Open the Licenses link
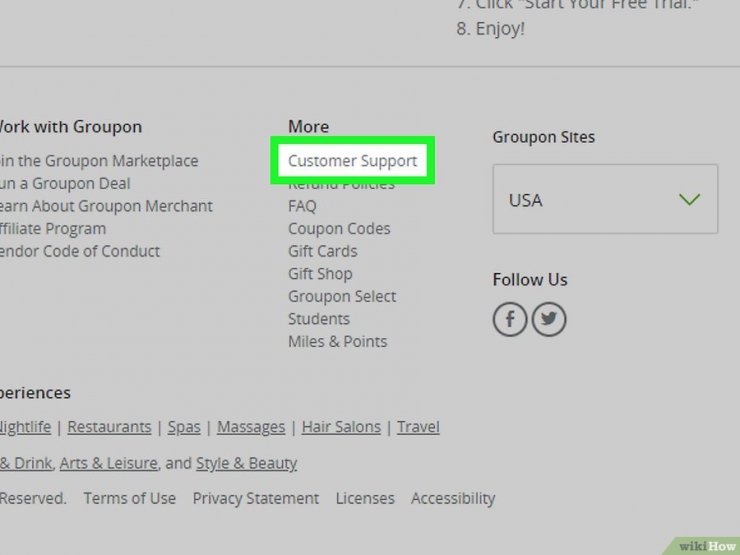This screenshot has width=740, height=555. (x=365, y=498)
